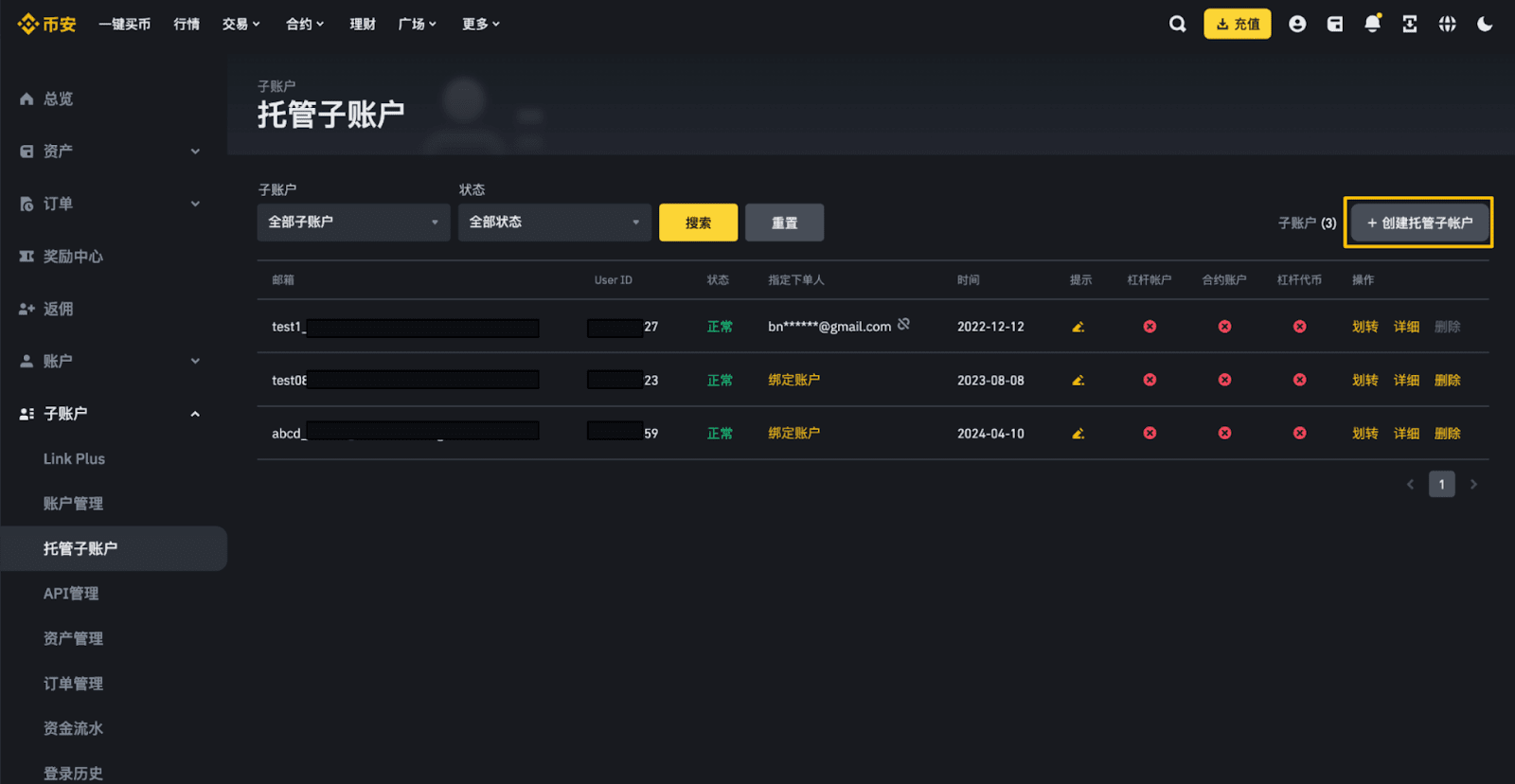
Task: Open the 全部子账户 dropdown
Action: tap(353, 223)
